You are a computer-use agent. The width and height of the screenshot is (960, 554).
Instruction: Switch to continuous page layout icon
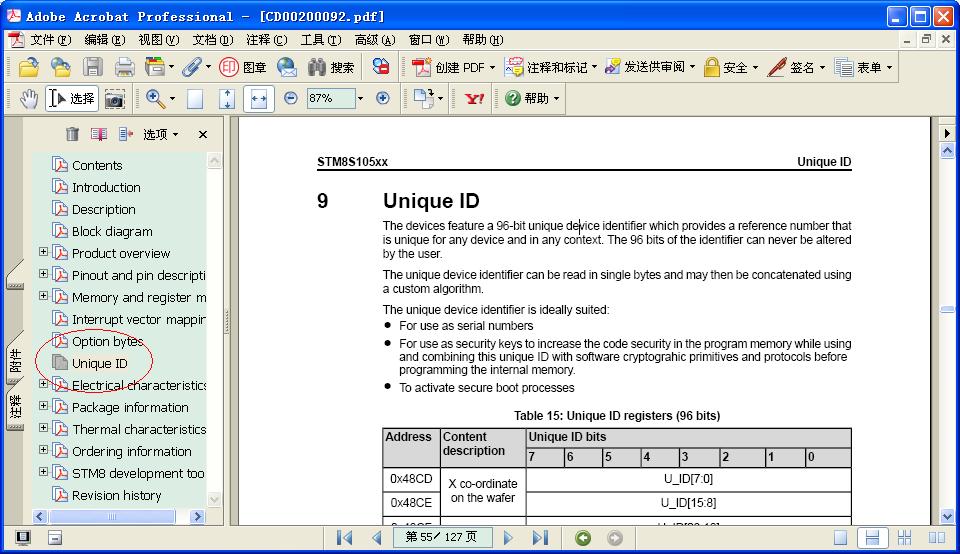point(872,537)
